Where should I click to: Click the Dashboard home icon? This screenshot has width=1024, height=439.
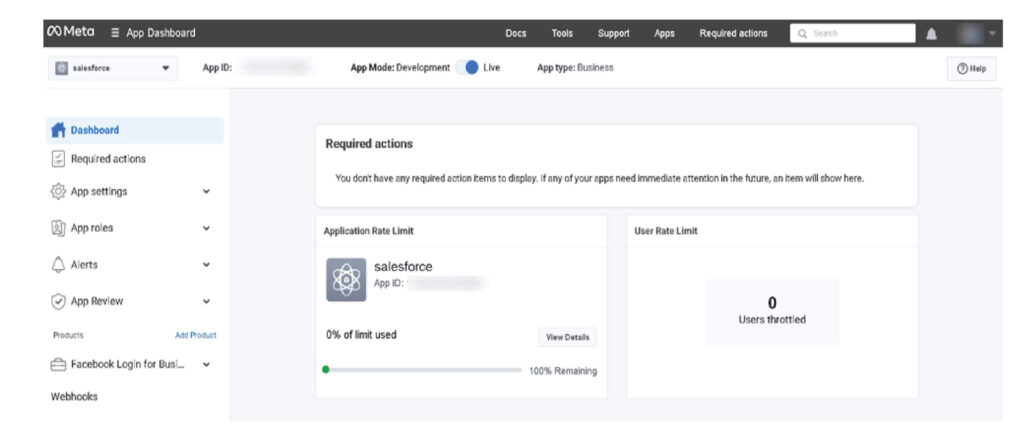[x=58, y=130]
